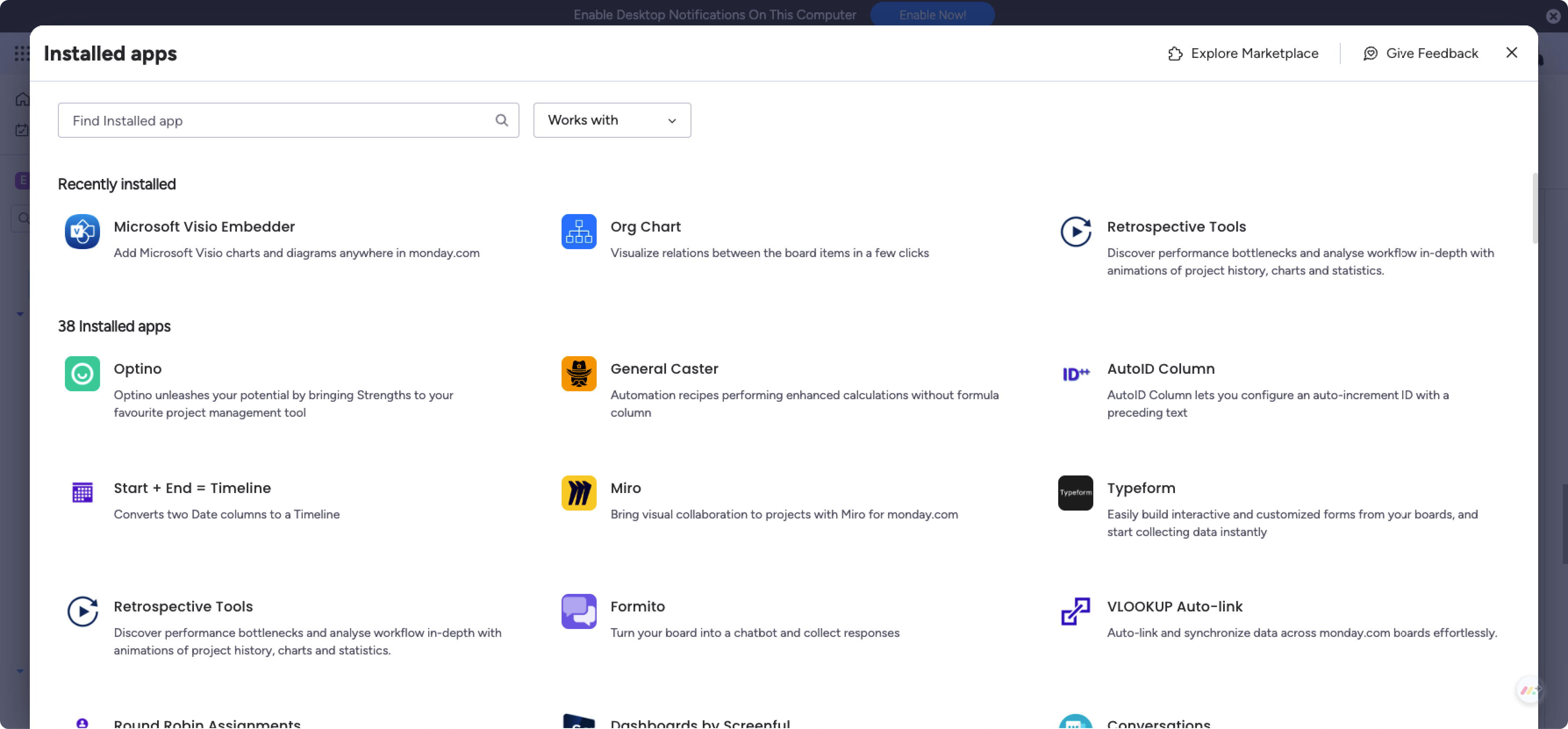Click the Microsoft Visio Embedder app icon
1568x729 pixels.
click(x=82, y=231)
